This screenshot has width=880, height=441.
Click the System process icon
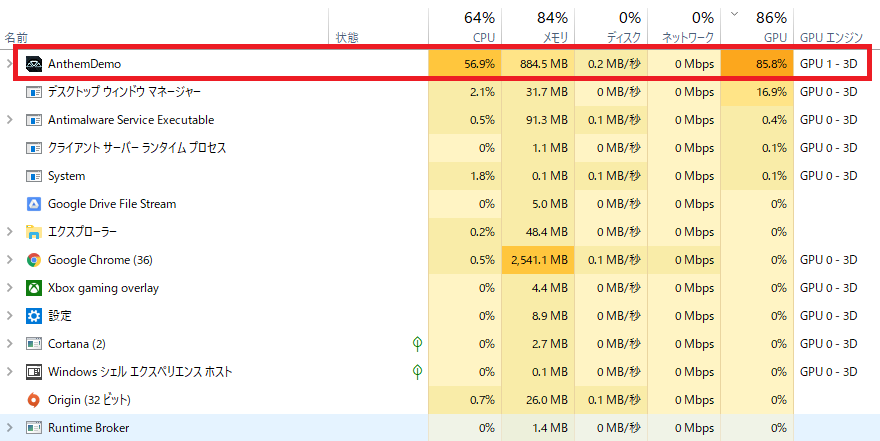point(34,176)
